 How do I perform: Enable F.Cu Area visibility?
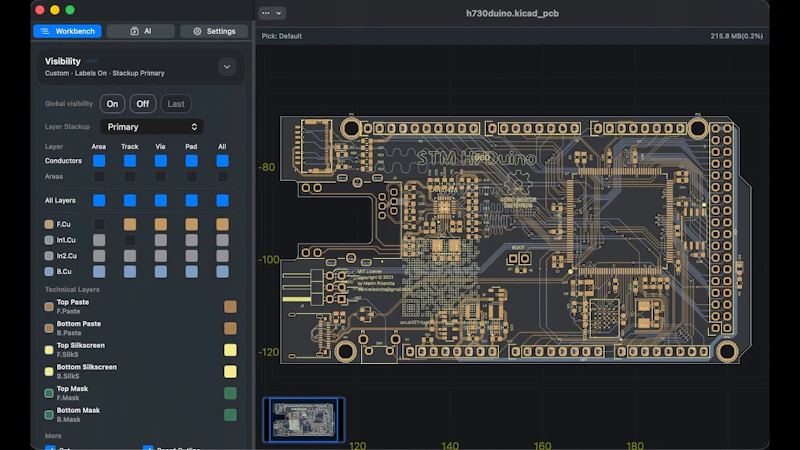(x=99, y=224)
